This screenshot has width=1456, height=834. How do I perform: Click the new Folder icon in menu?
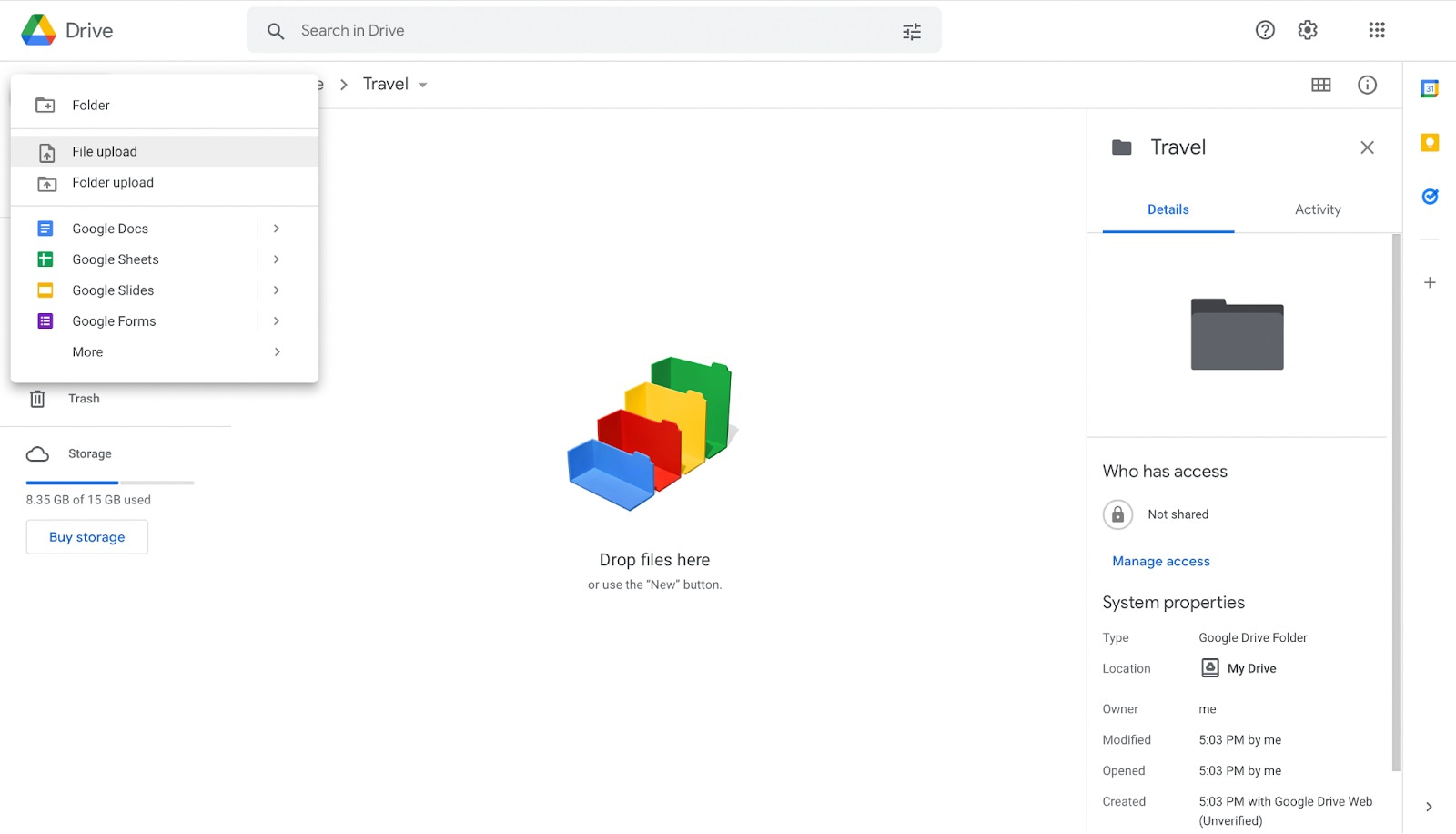(x=45, y=105)
